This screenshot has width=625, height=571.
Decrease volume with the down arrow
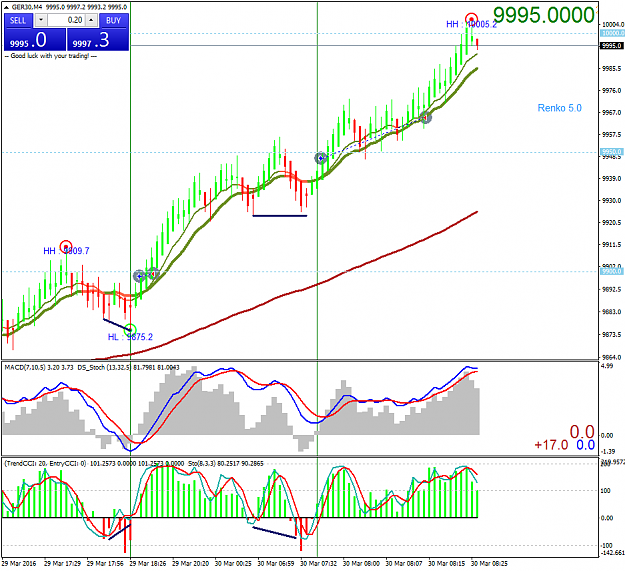(x=41, y=20)
